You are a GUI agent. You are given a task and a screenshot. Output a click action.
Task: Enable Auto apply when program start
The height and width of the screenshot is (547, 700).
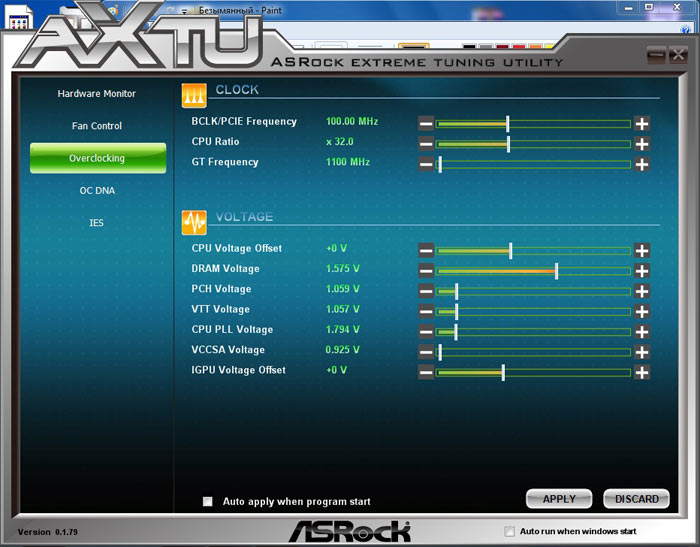(208, 502)
